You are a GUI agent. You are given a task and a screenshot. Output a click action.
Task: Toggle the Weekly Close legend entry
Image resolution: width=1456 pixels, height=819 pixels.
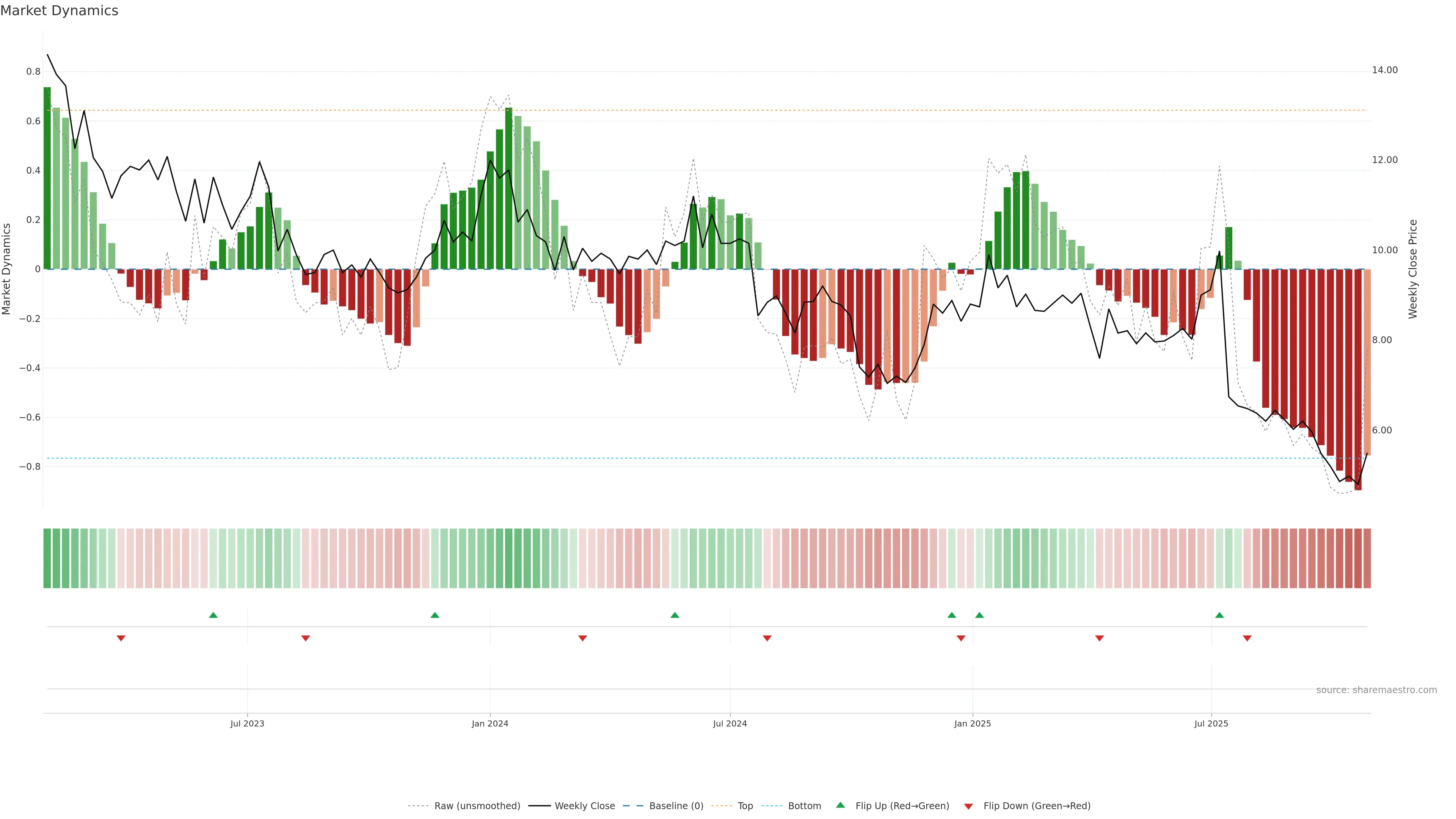tap(584, 806)
